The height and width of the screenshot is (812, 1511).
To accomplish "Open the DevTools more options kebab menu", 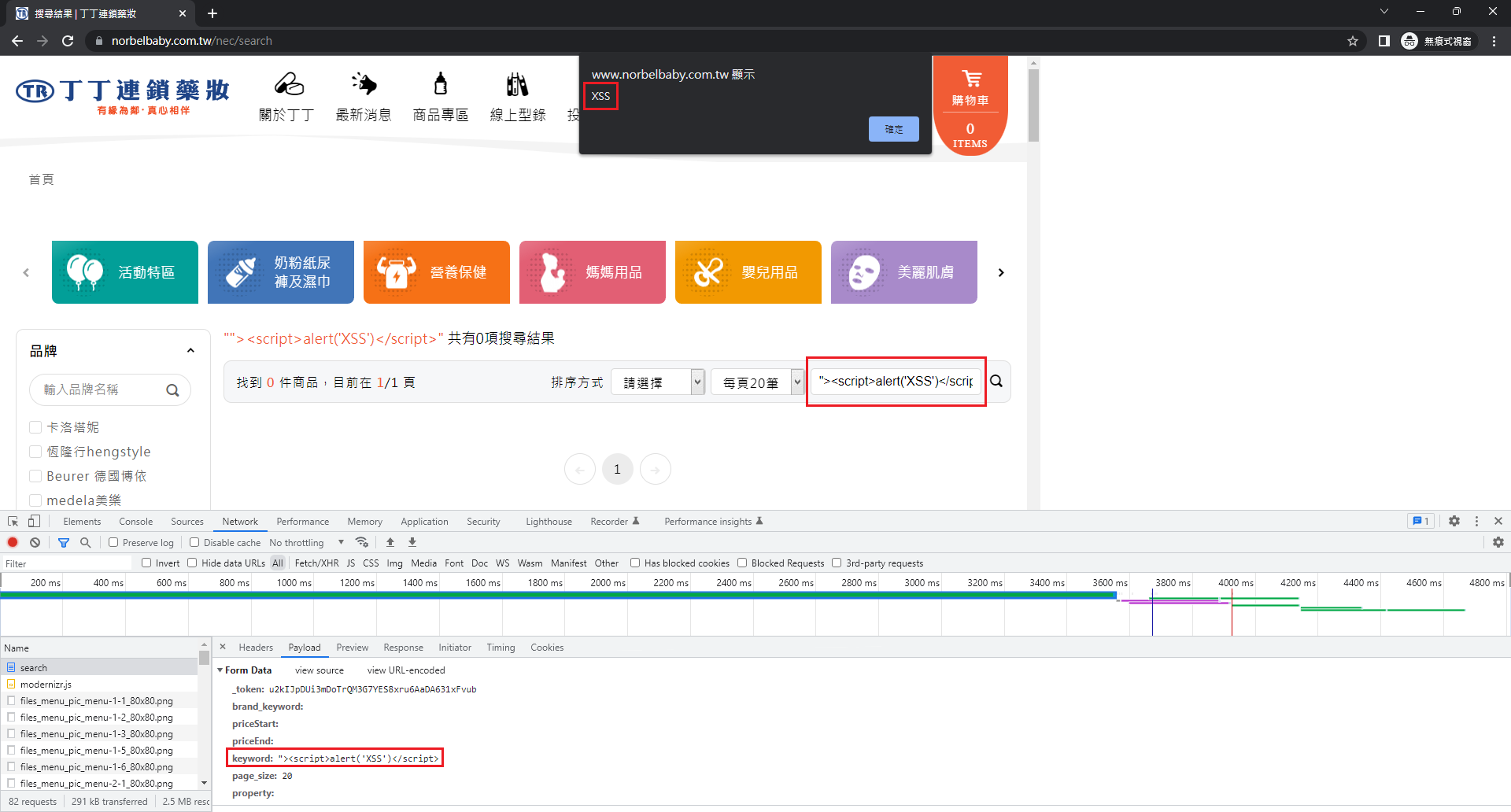I will click(x=1476, y=521).
